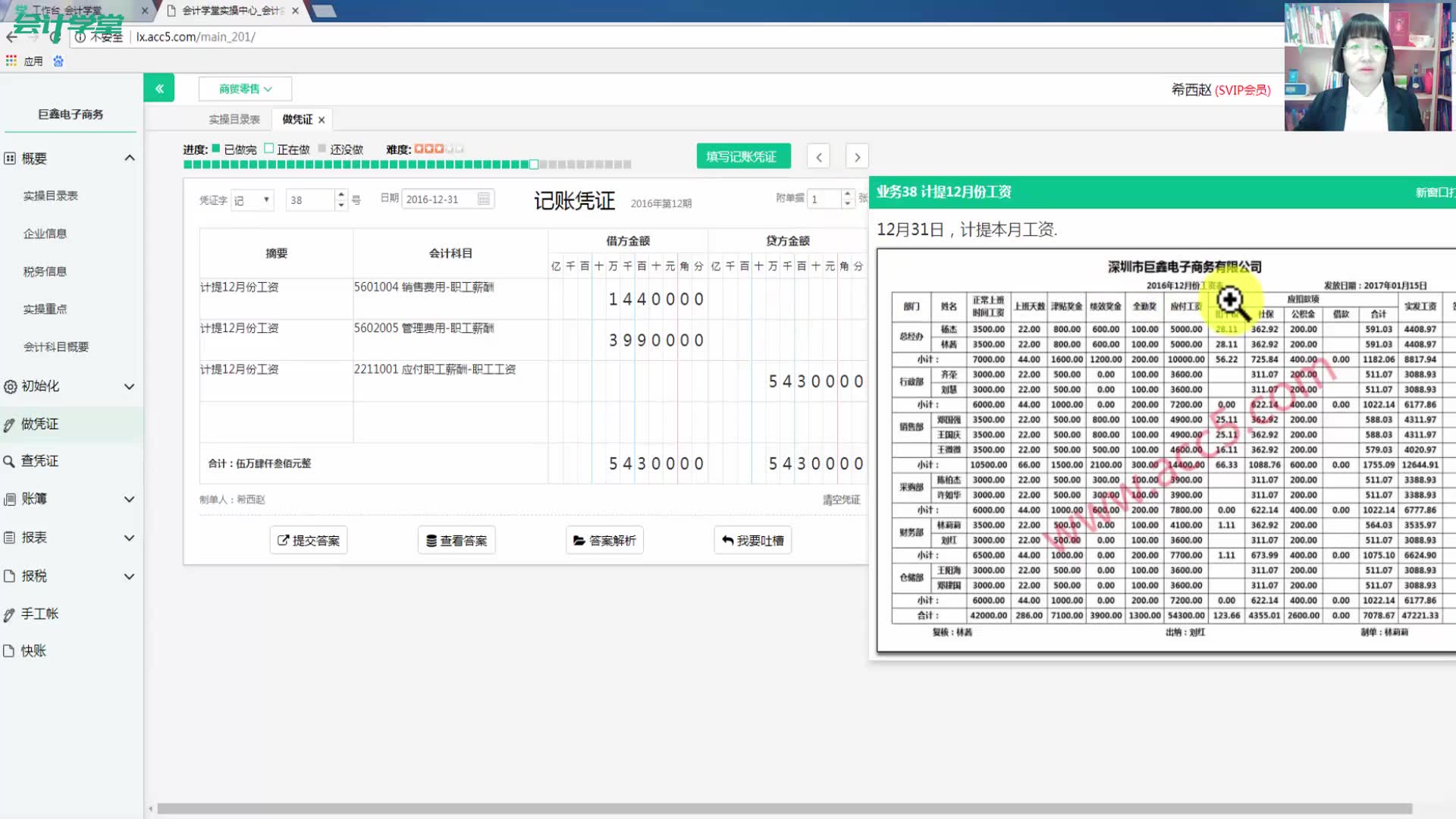Open 做凭证 pencil item in sidebar
1456x819 pixels.
point(39,424)
